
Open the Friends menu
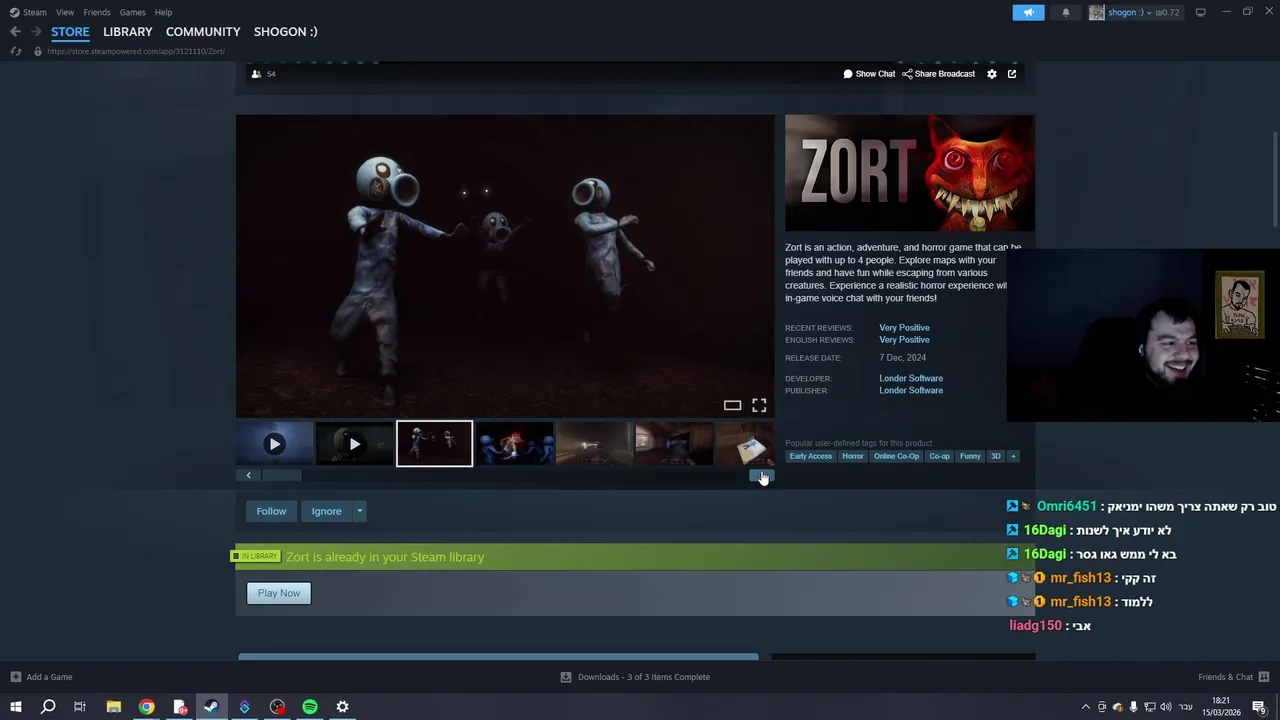tap(97, 12)
